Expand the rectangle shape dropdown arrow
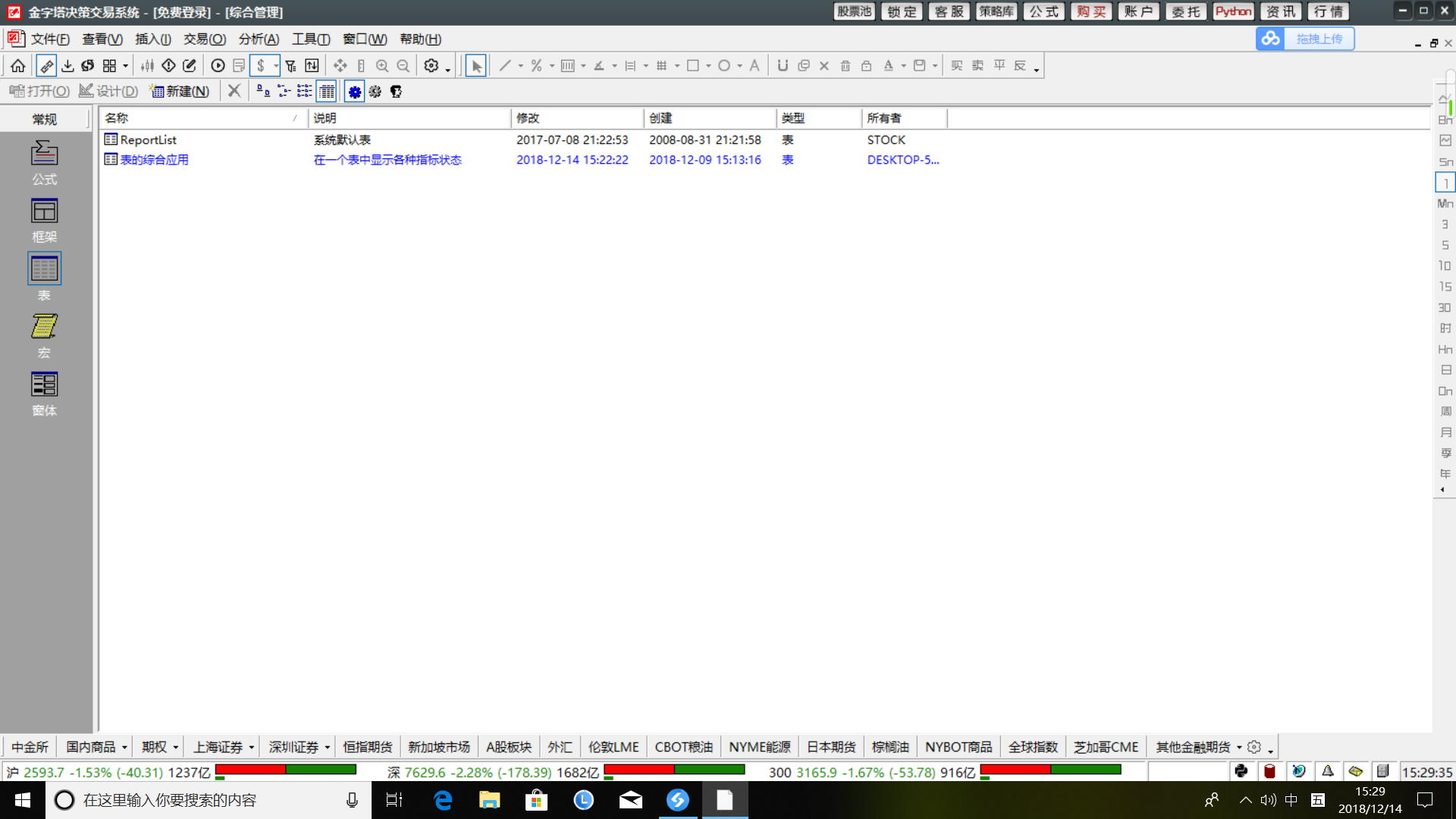Viewport: 1456px width, 819px height. (708, 66)
